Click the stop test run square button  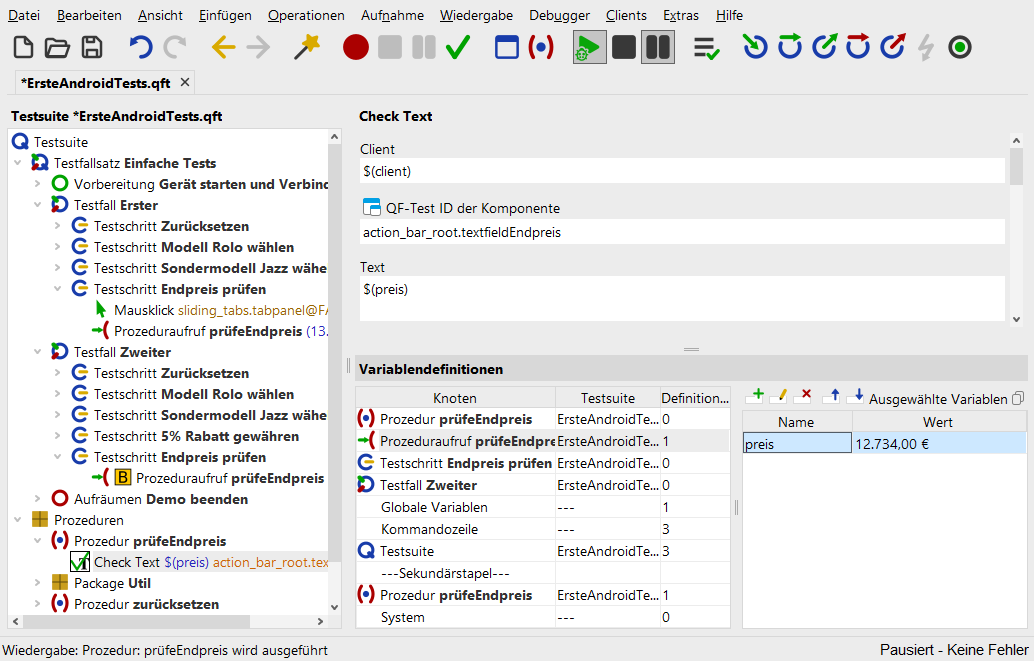click(x=624, y=47)
